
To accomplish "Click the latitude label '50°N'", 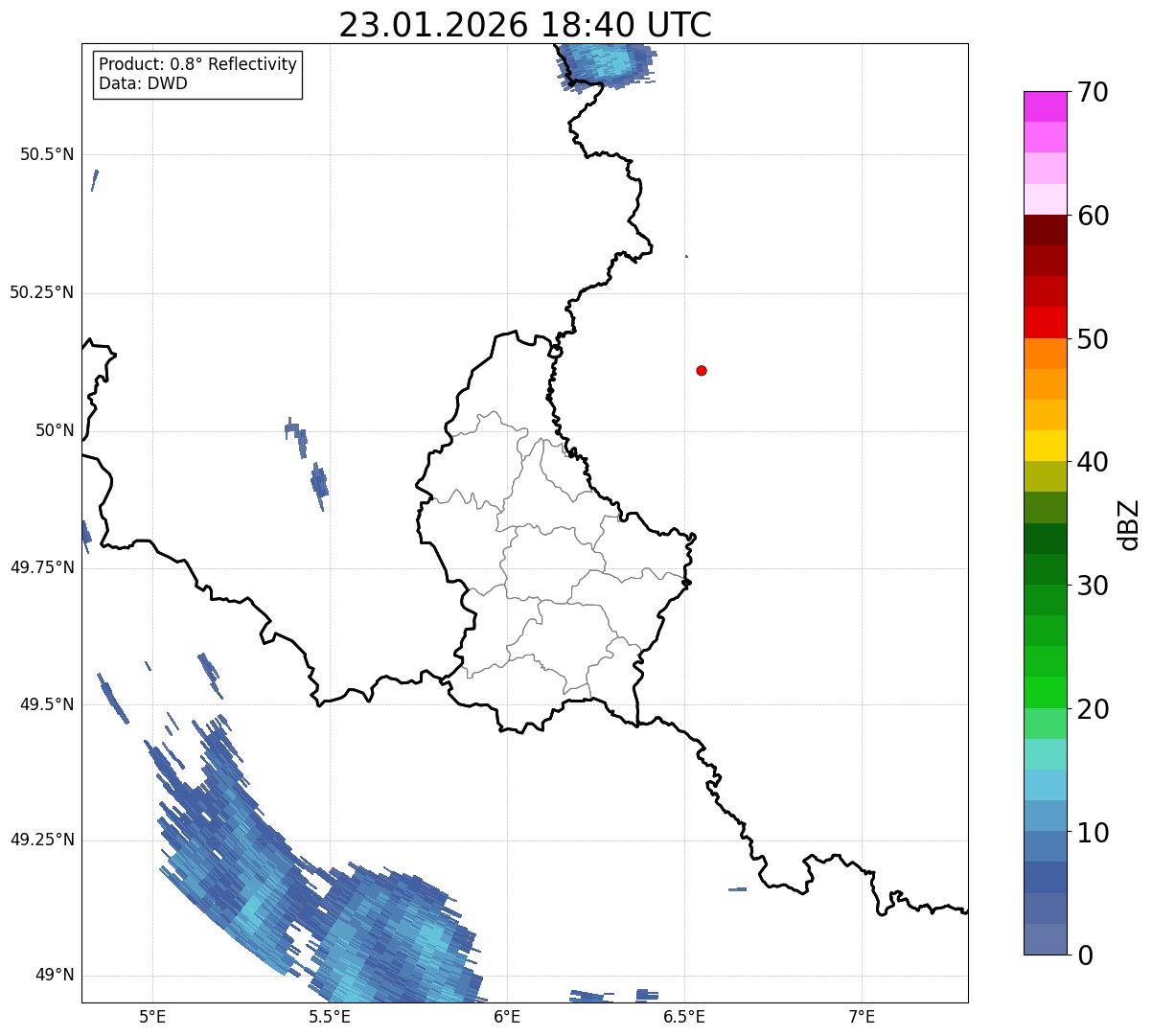I will pos(55,431).
